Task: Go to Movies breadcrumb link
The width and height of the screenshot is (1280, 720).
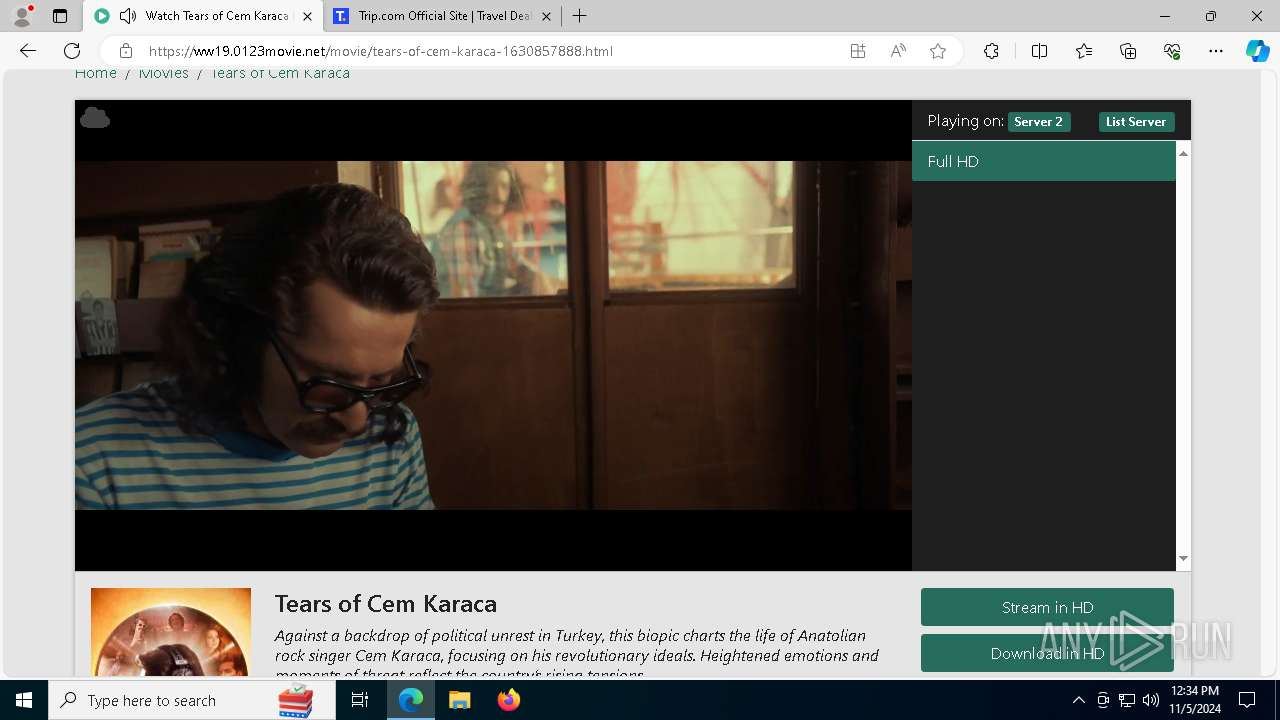Action: pyautogui.click(x=163, y=73)
